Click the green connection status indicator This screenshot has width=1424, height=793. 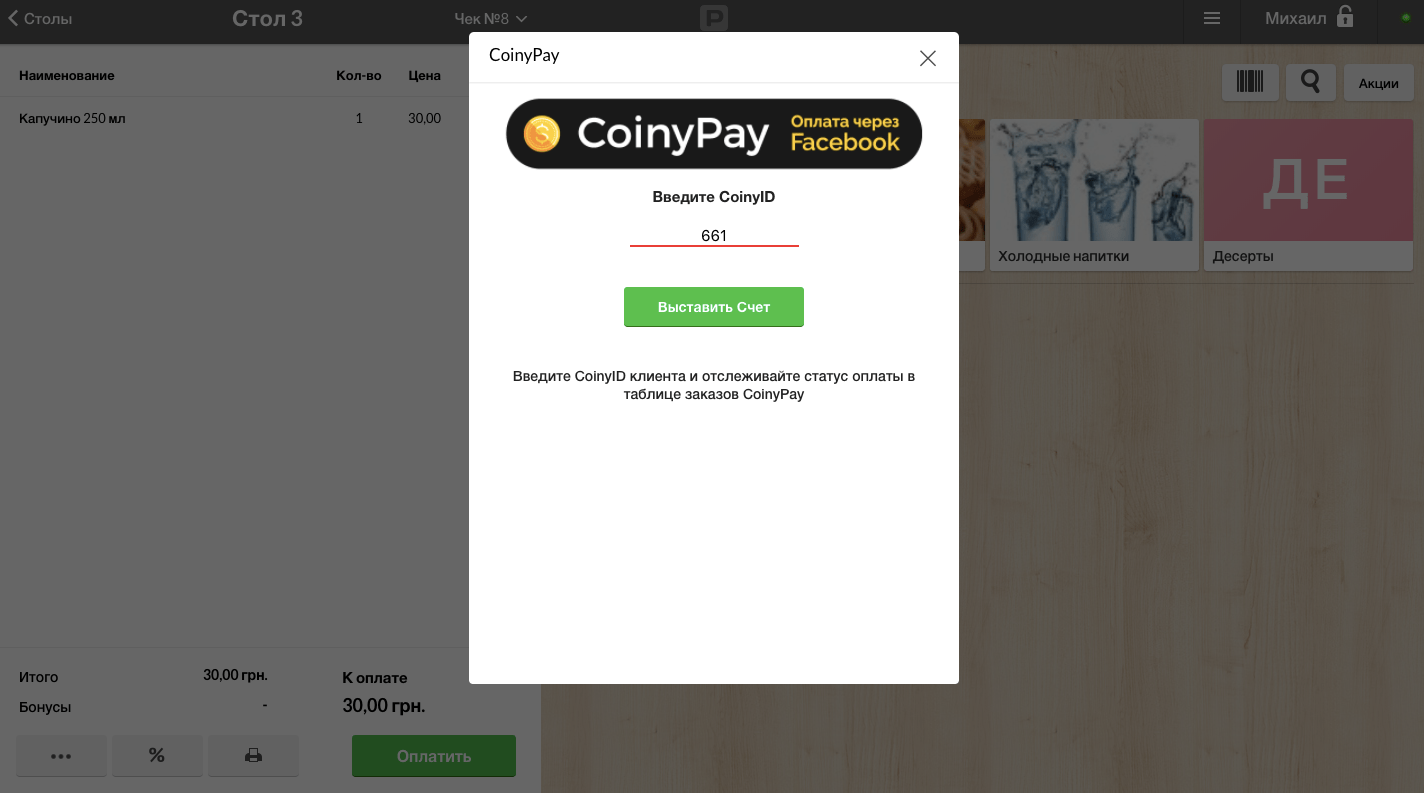click(1406, 18)
